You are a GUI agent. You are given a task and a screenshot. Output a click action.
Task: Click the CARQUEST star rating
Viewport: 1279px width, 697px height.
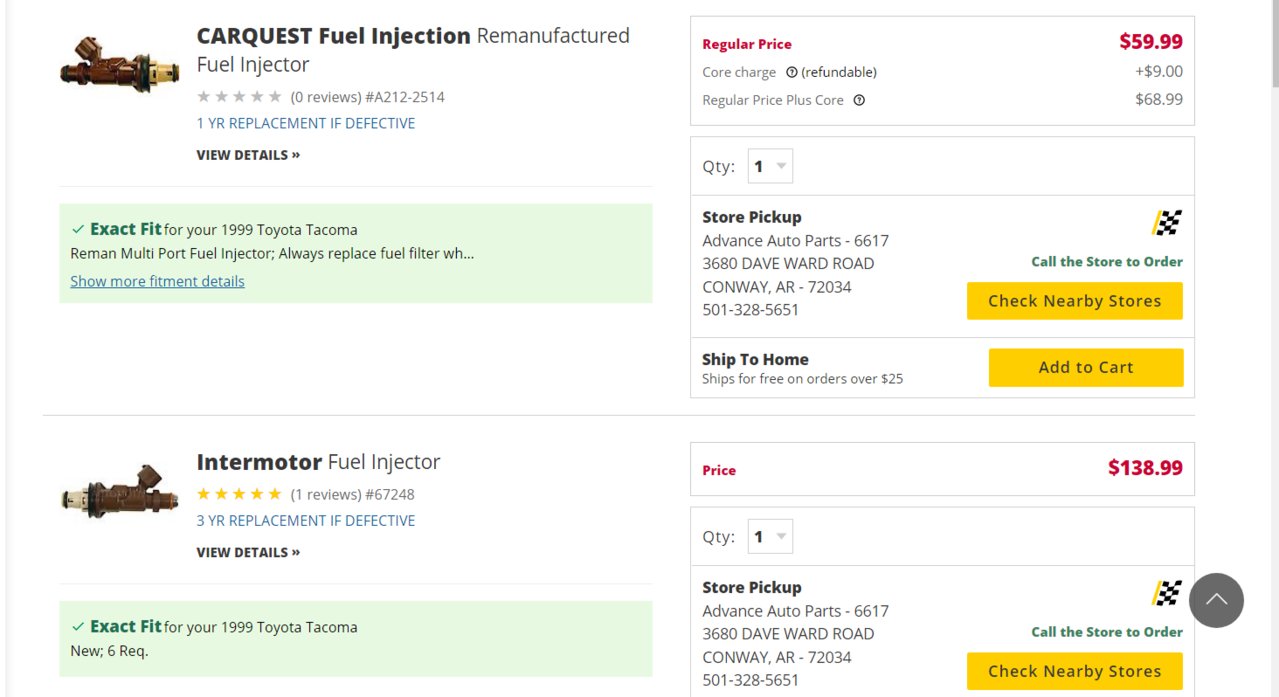240,97
